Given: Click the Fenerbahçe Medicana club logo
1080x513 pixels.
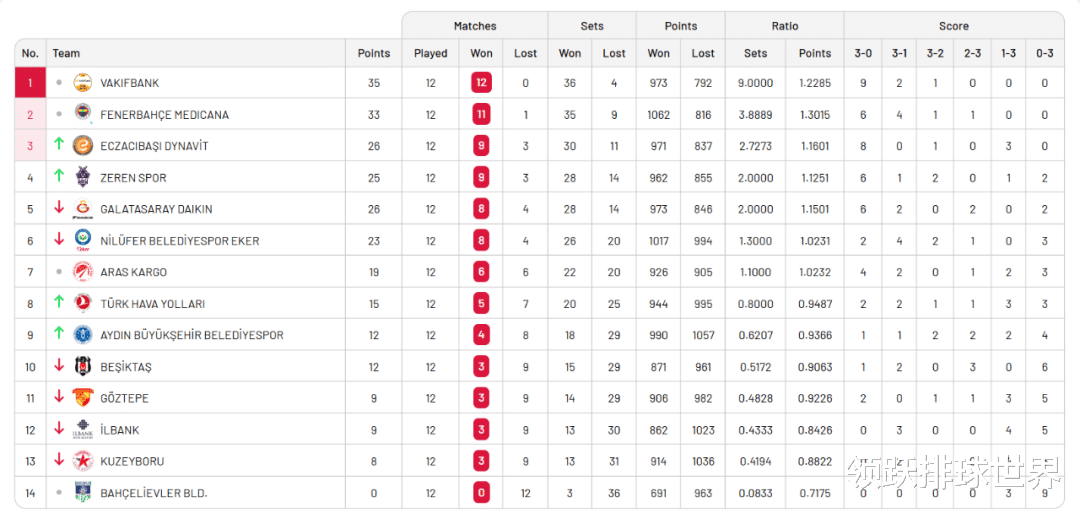Looking at the screenshot, I should coord(83,115).
